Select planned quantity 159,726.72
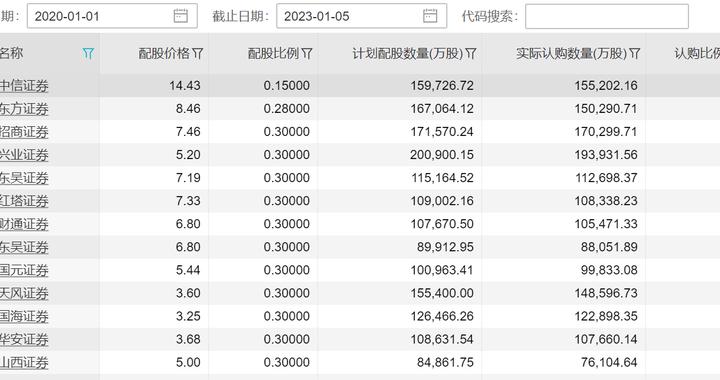This screenshot has height=380, width=720. [442, 85]
